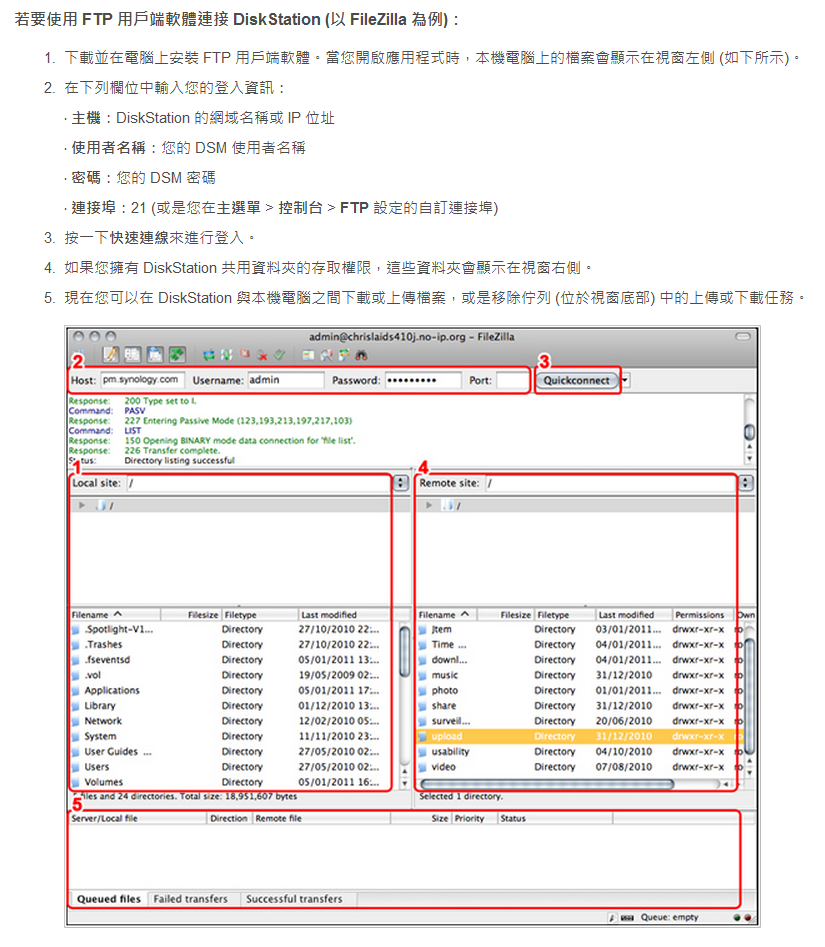825x947 pixels.
Task: Switch to the Queued files tab
Action: coord(109,899)
